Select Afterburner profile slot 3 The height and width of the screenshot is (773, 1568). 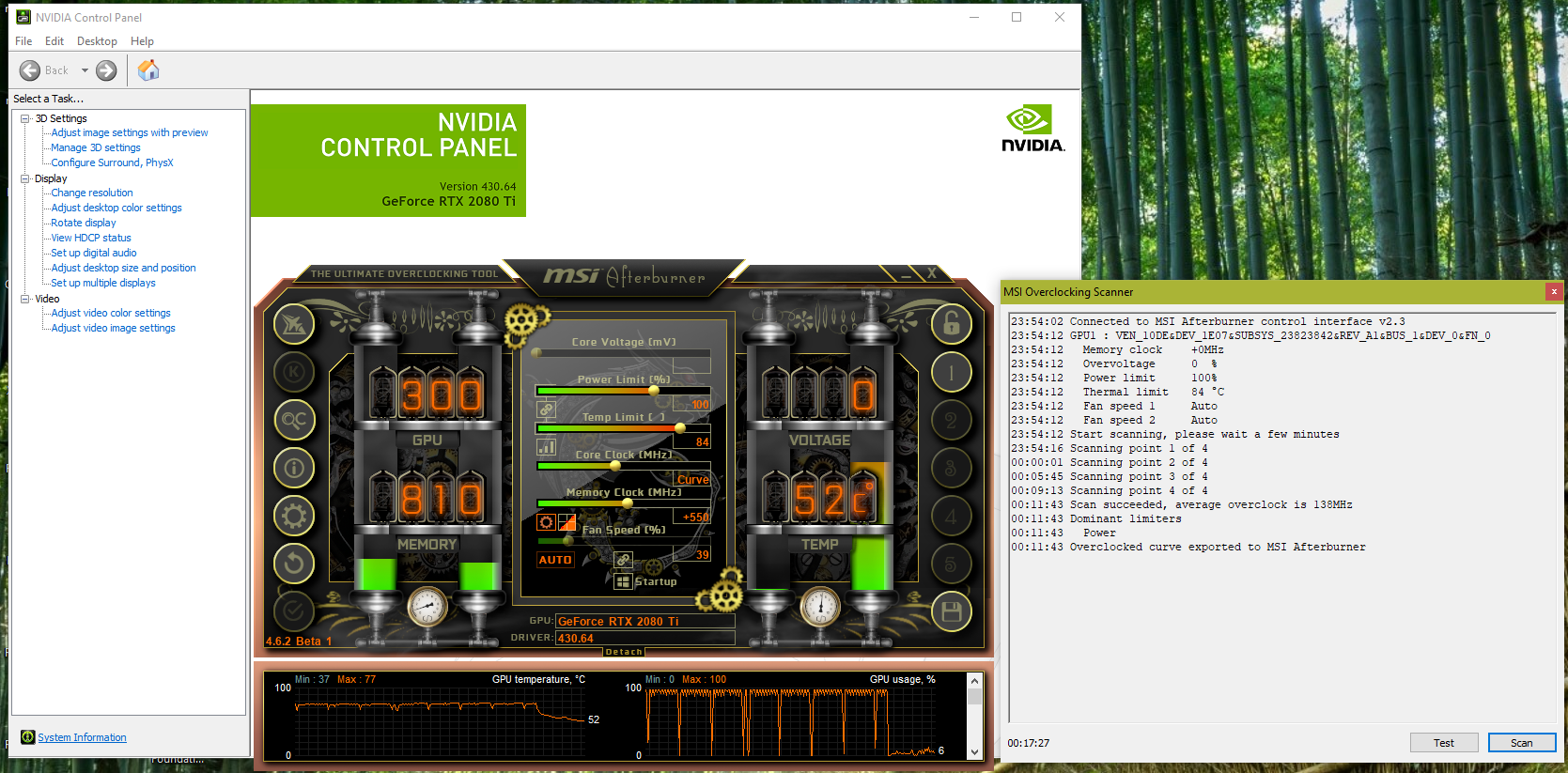tap(951, 467)
